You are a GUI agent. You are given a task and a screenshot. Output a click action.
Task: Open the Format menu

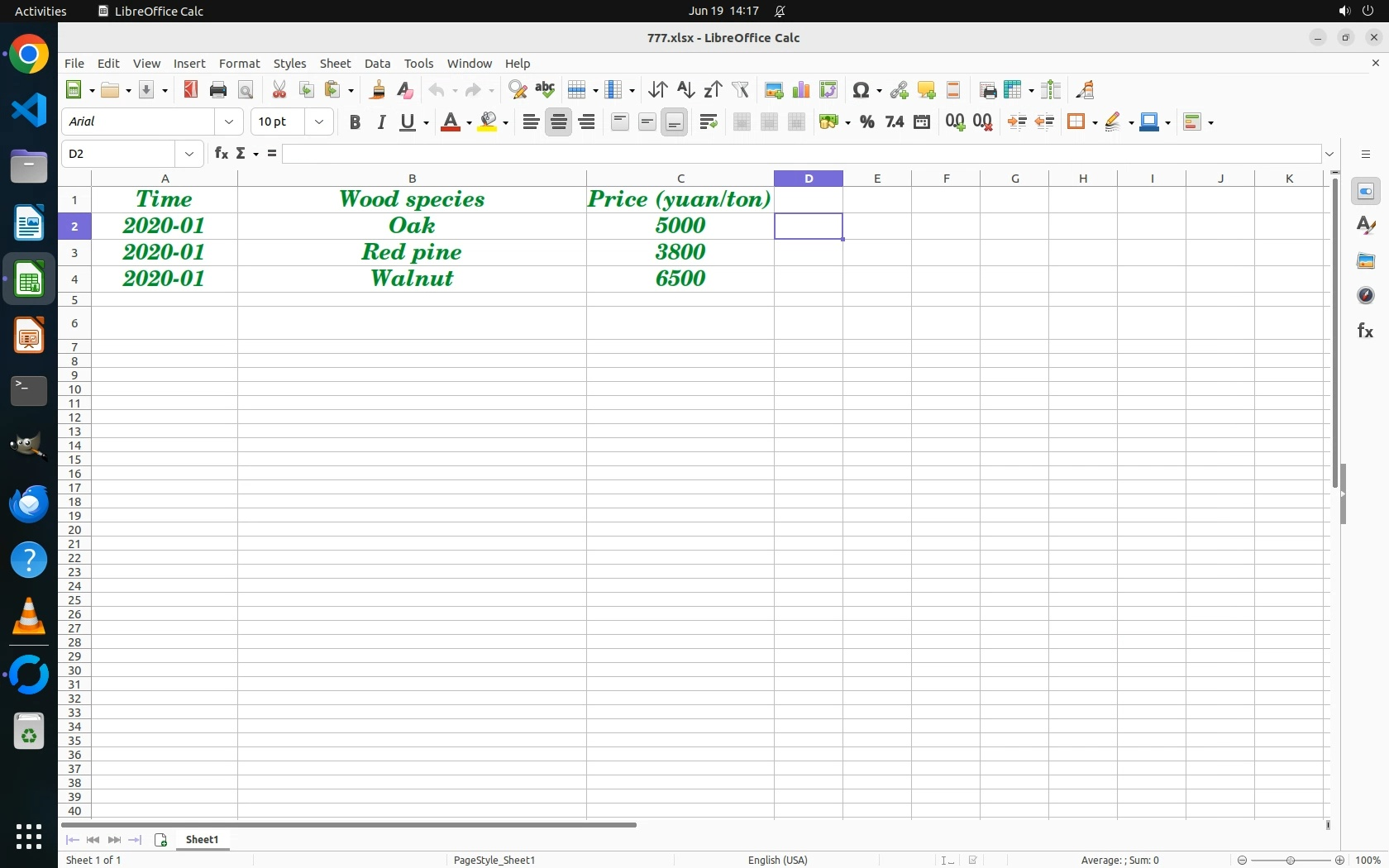[239, 64]
